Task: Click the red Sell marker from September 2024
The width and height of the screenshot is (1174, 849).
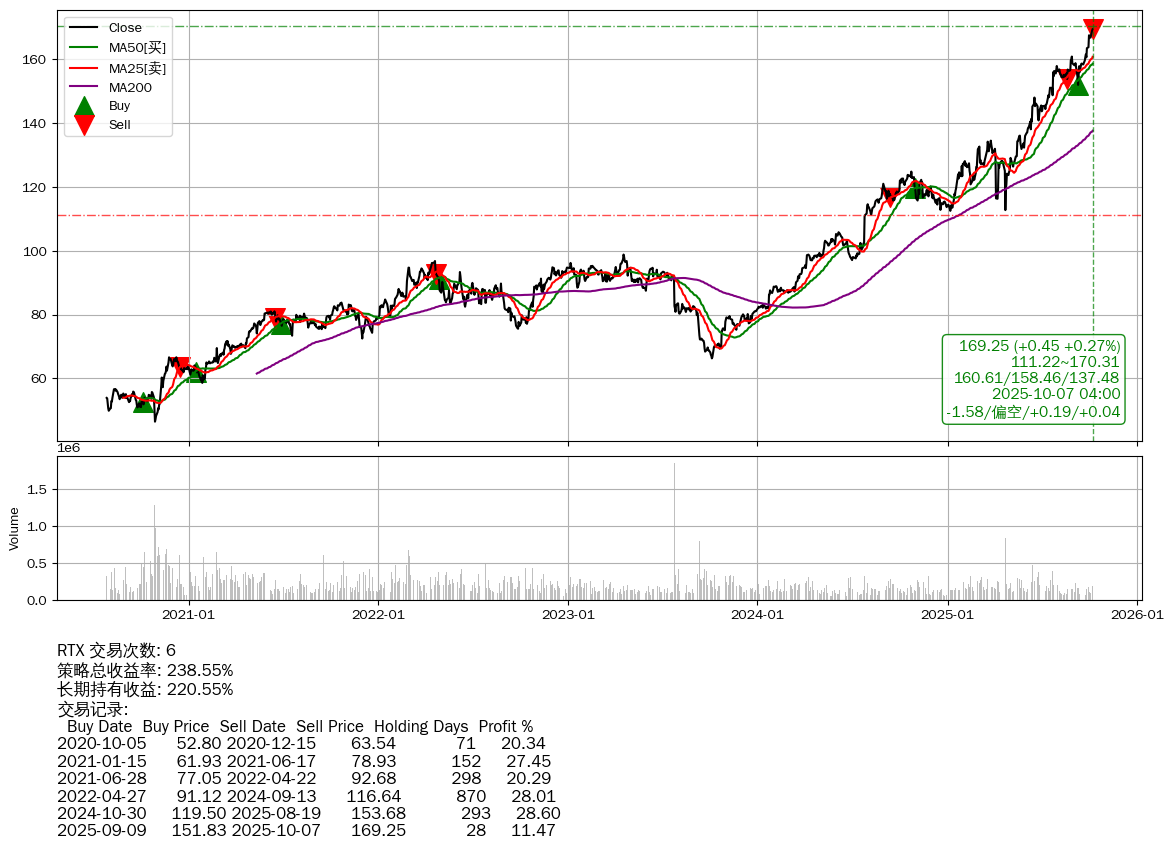Action: coord(889,196)
